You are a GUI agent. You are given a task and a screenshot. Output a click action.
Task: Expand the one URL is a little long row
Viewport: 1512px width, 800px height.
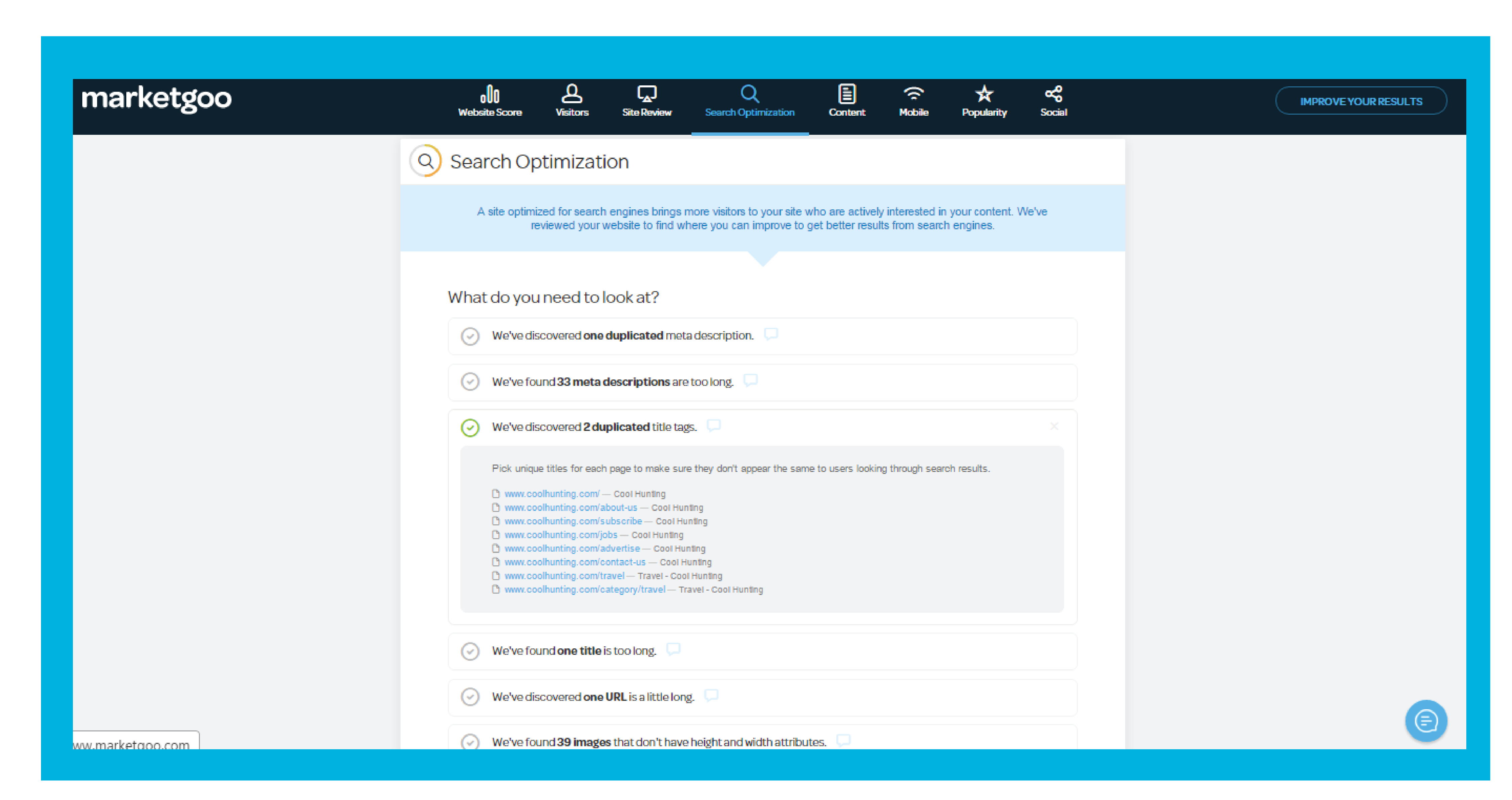pyautogui.click(x=762, y=697)
